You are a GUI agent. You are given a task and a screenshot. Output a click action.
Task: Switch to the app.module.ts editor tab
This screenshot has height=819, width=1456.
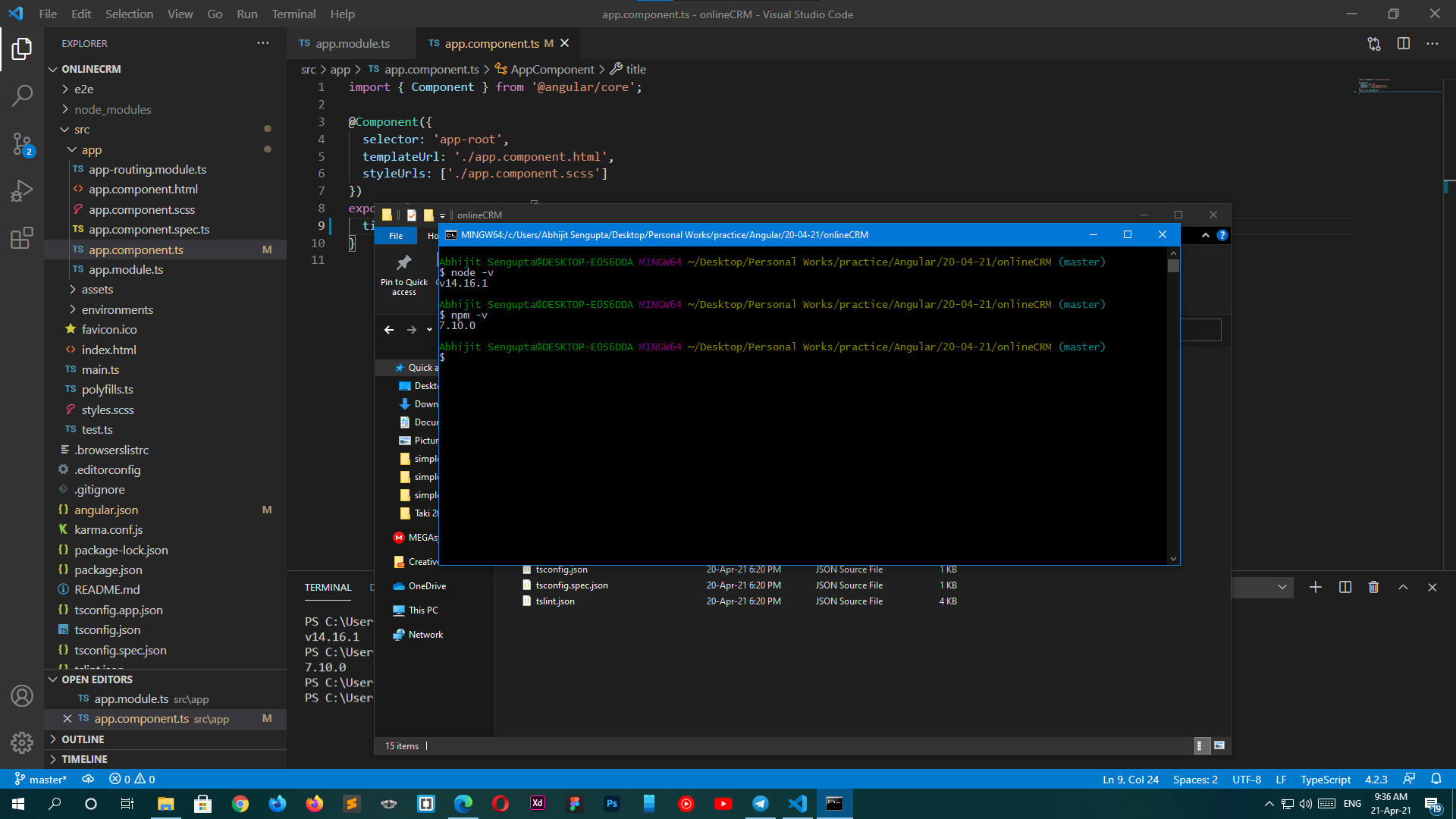351,43
